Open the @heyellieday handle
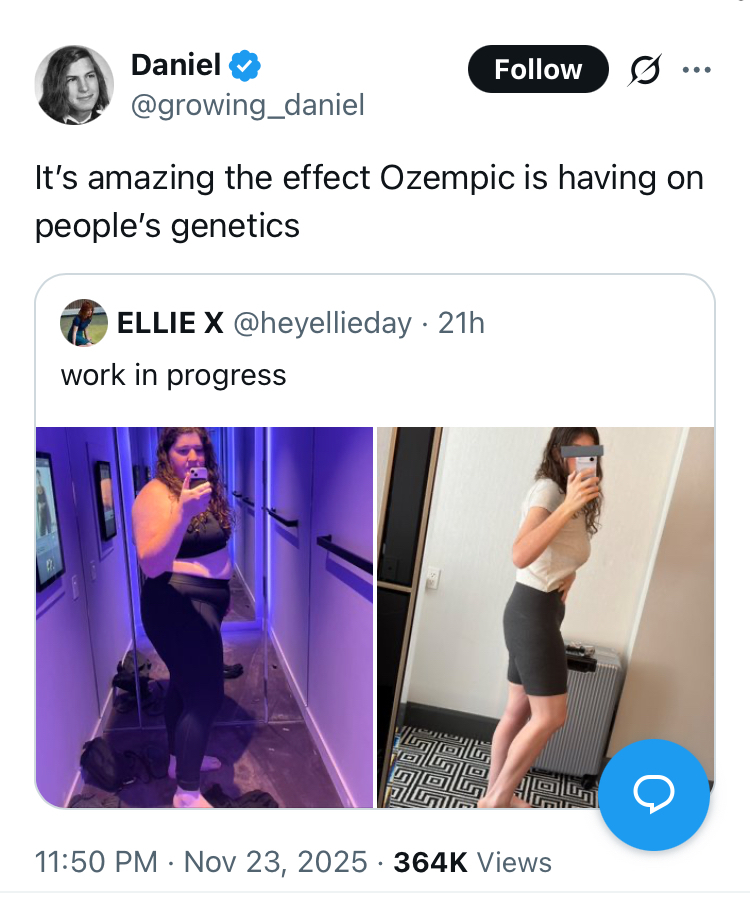Viewport: 750px width, 901px height. coord(322,323)
